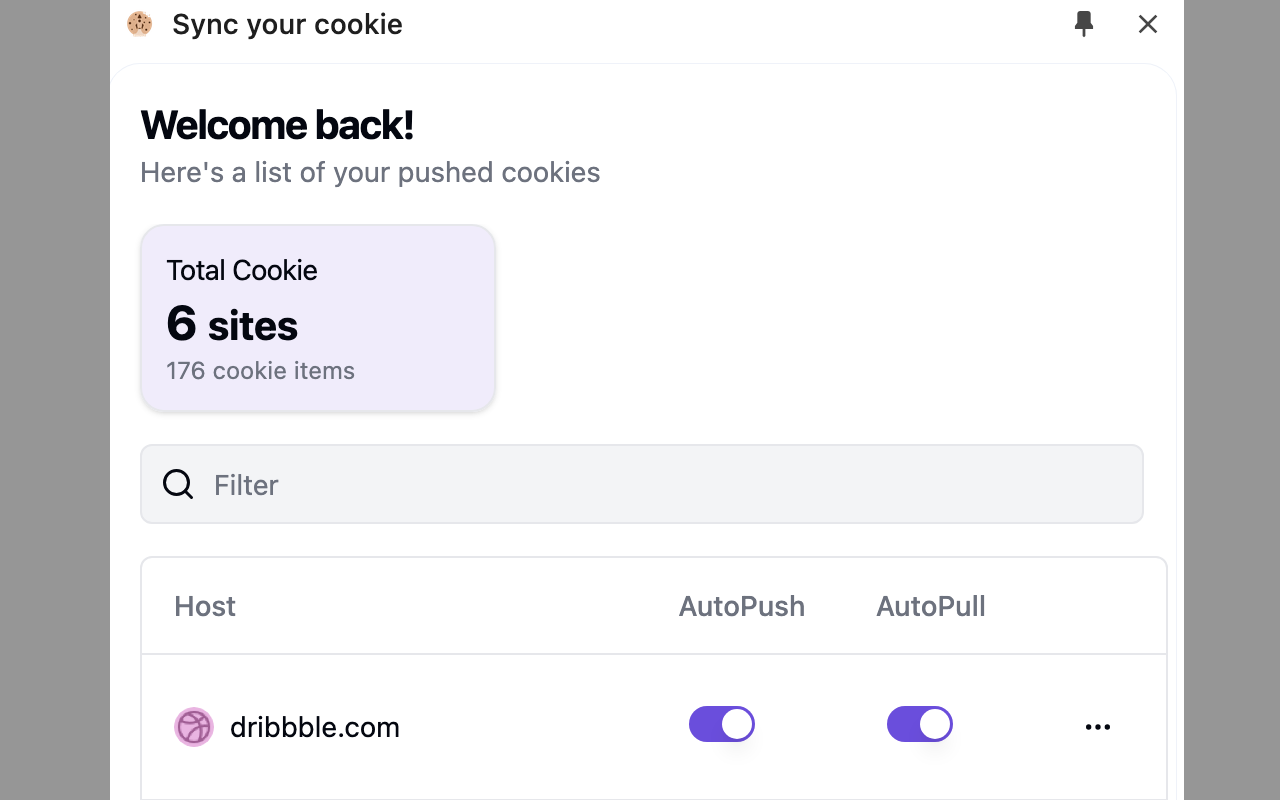Open the three-dot menu for dribbble.com
1280x800 pixels.
1098,727
